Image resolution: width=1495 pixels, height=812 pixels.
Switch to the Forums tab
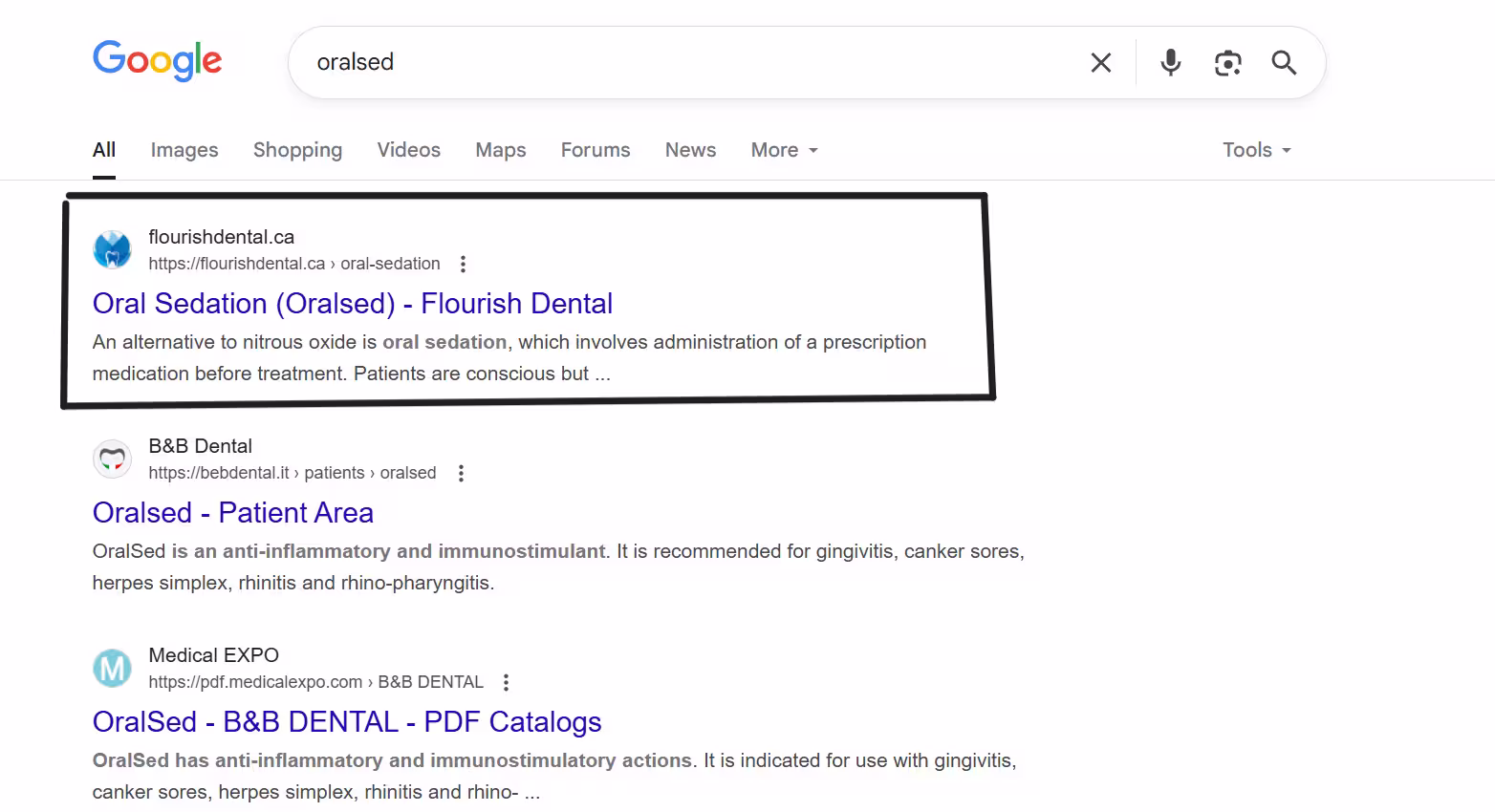coord(596,150)
